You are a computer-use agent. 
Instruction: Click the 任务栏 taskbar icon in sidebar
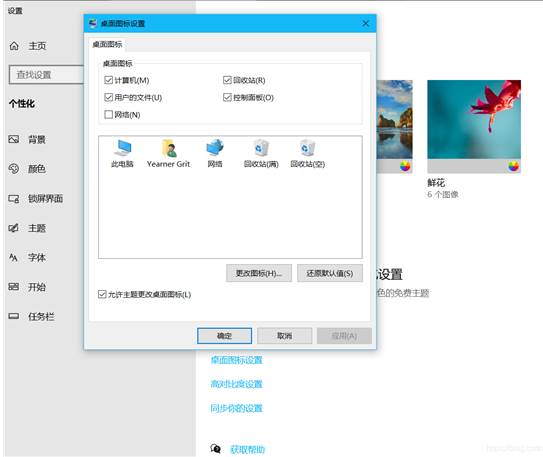14,316
